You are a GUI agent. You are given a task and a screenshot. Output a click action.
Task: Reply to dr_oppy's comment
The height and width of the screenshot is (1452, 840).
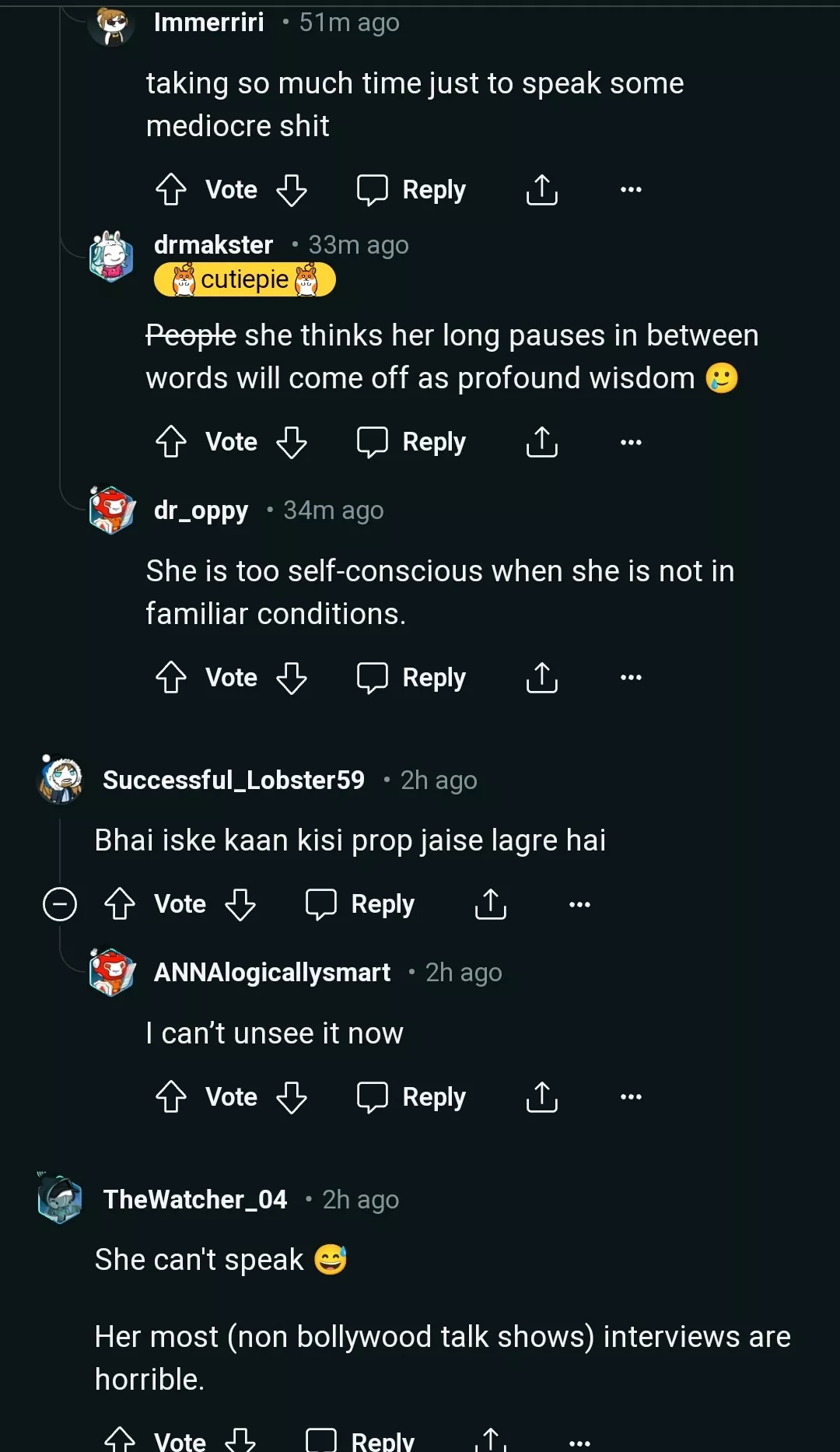pyautogui.click(x=411, y=678)
